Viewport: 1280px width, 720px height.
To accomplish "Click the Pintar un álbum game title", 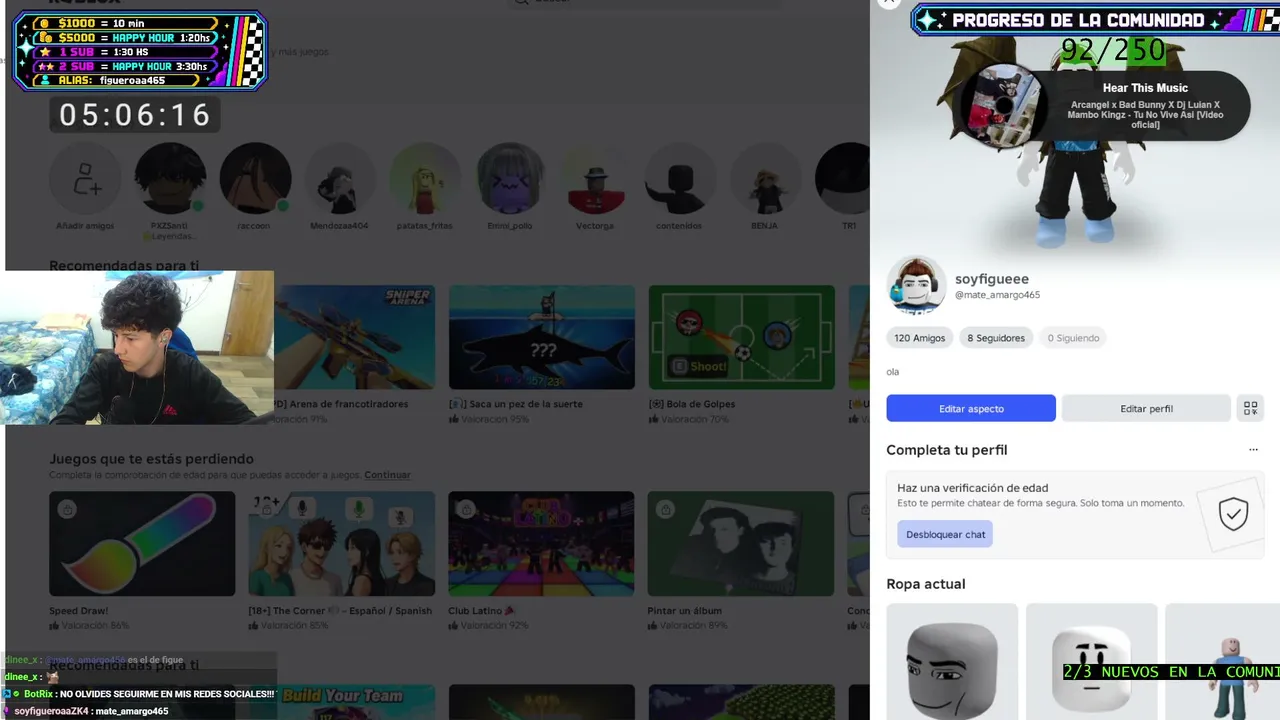I will click(685, 611).
